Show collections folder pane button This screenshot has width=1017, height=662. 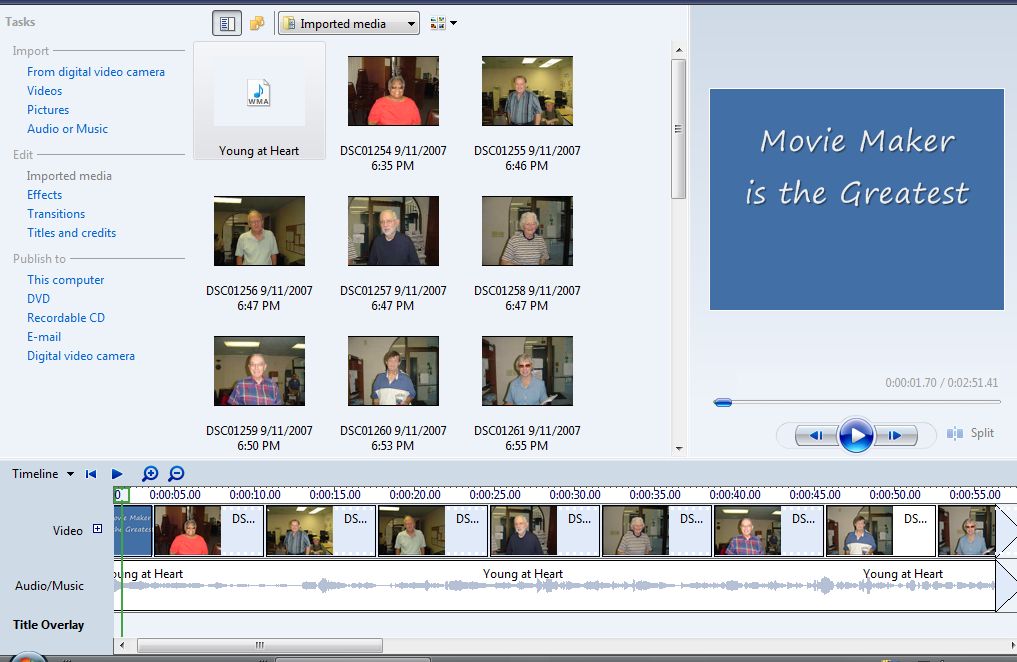pyautogui.click(x=257, y=24)
